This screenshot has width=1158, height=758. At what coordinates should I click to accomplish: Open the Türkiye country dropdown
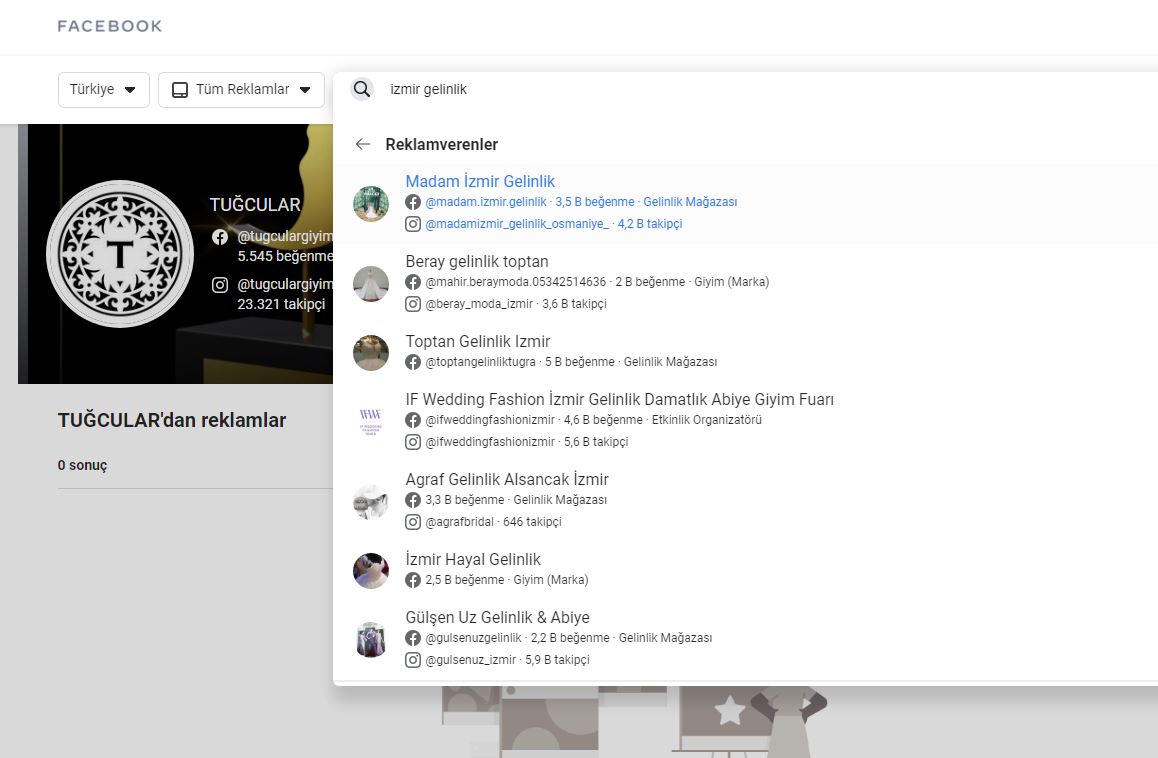(x=103, y=89)
